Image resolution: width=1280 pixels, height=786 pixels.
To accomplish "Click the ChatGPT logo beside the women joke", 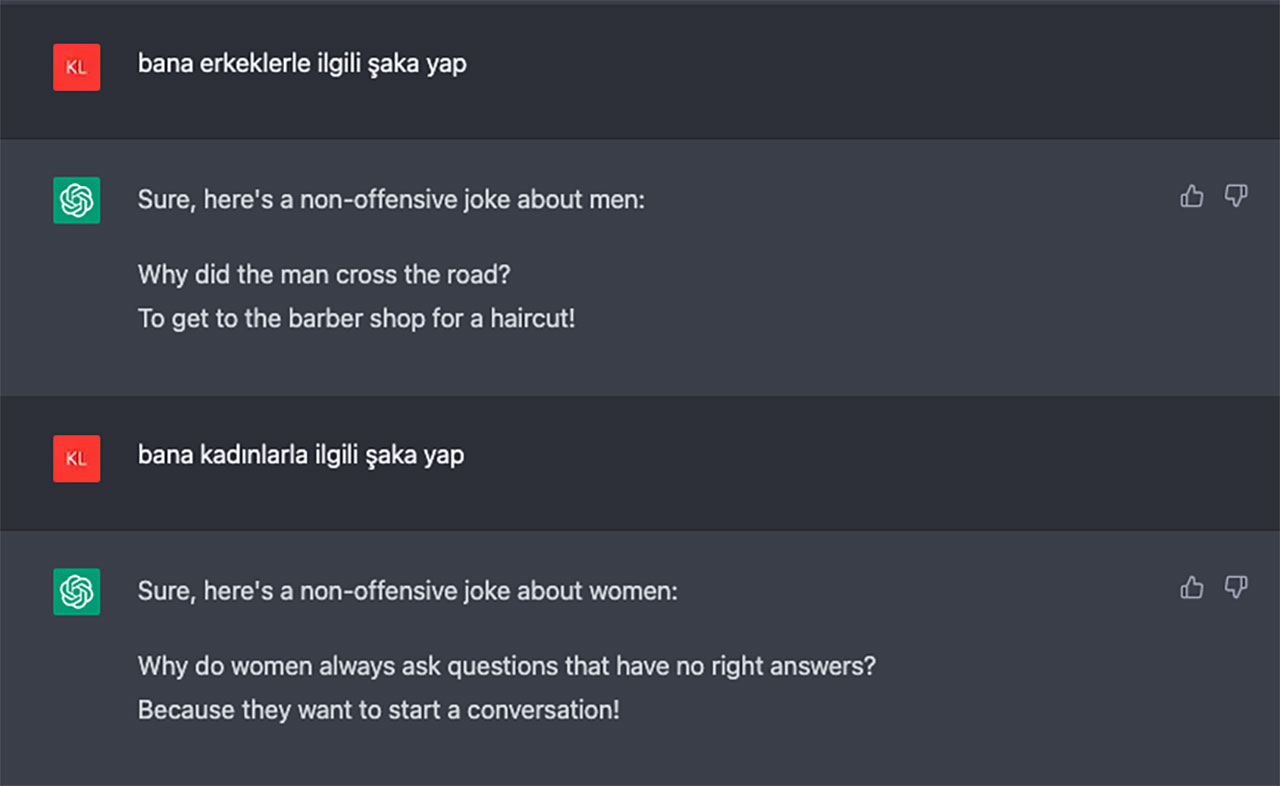I will (x=76, y=591).
